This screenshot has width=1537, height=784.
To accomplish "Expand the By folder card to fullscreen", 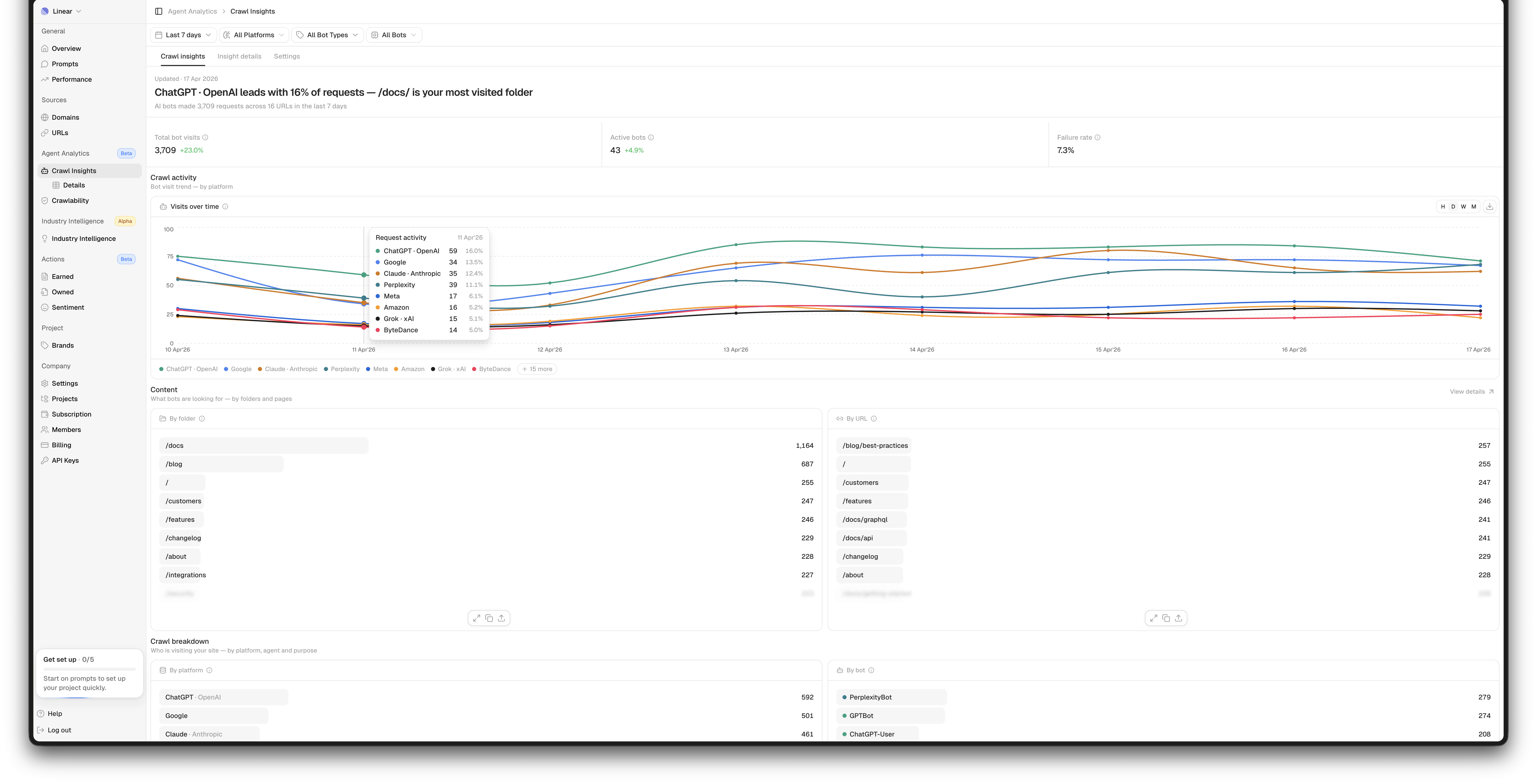I will point(476,618).
